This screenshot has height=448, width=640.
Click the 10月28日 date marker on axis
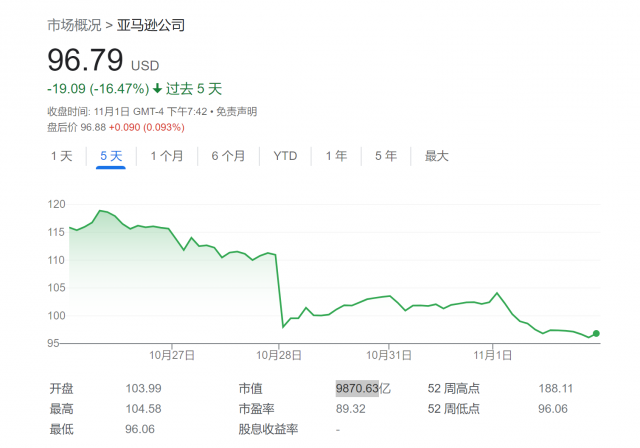279,355
